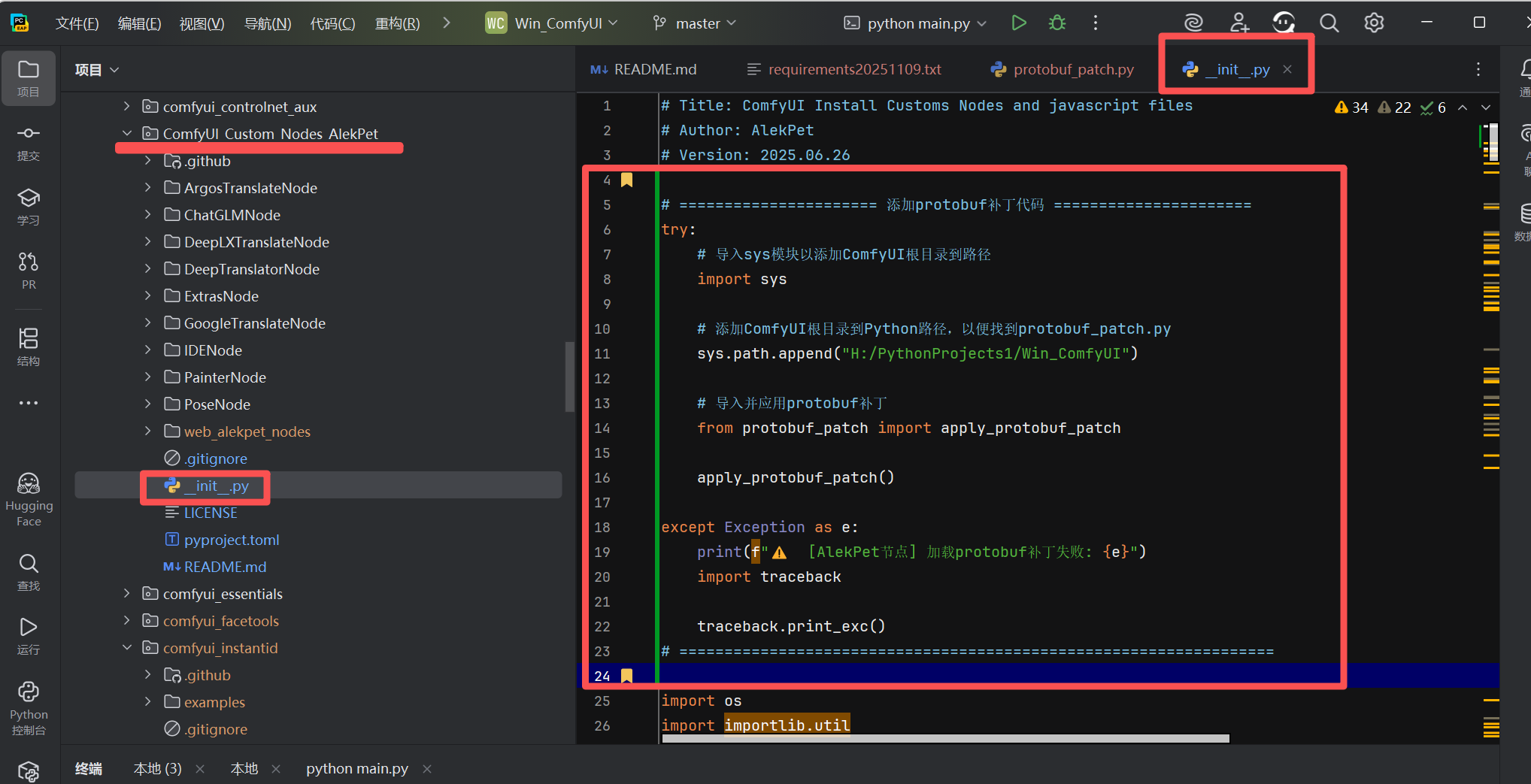
Task: Click the project tree vertical scrollbar
Action: (570, 377)
